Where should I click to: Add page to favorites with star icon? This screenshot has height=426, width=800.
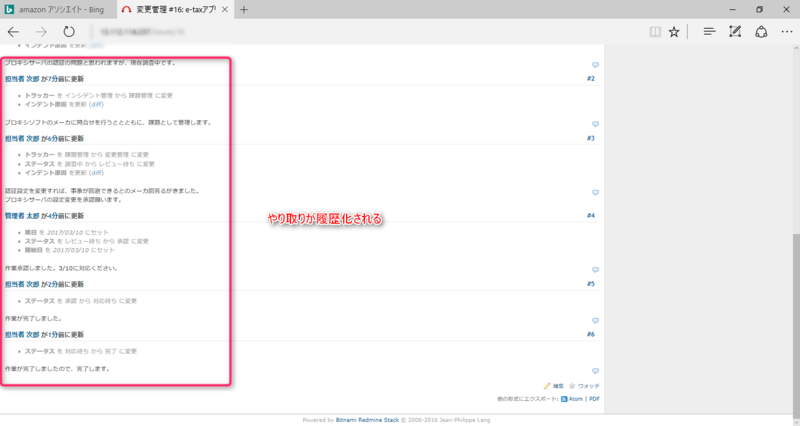pos(674,32)
